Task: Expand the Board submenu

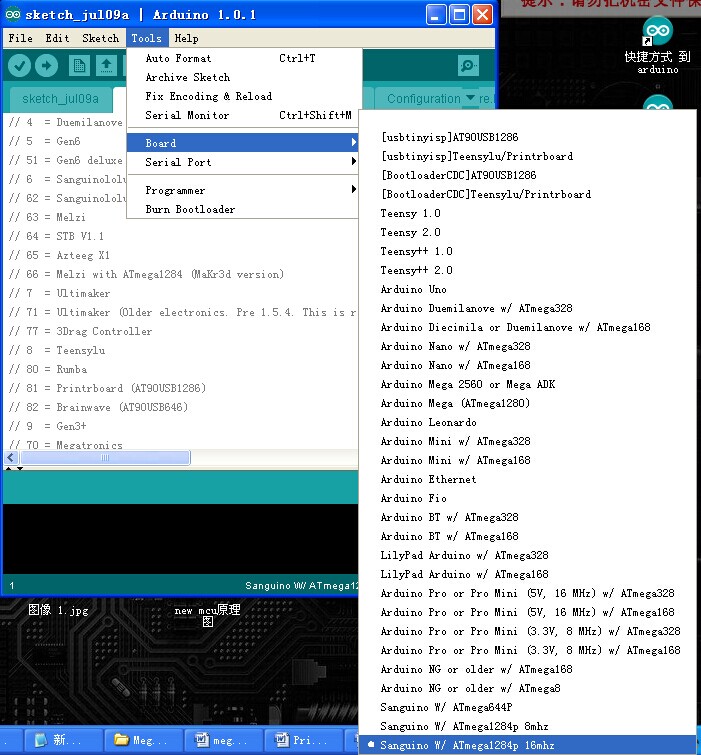Action: tap(243, 143)
